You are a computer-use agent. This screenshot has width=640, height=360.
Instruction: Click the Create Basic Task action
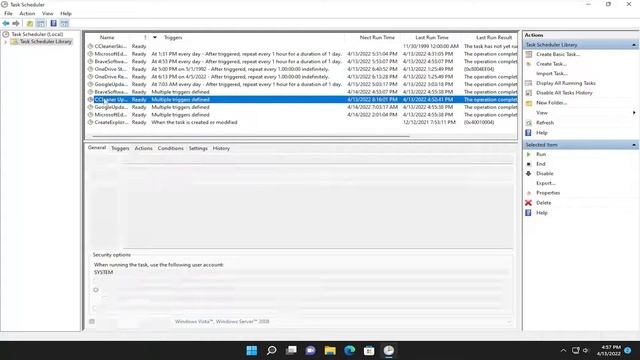pos(558,54)
